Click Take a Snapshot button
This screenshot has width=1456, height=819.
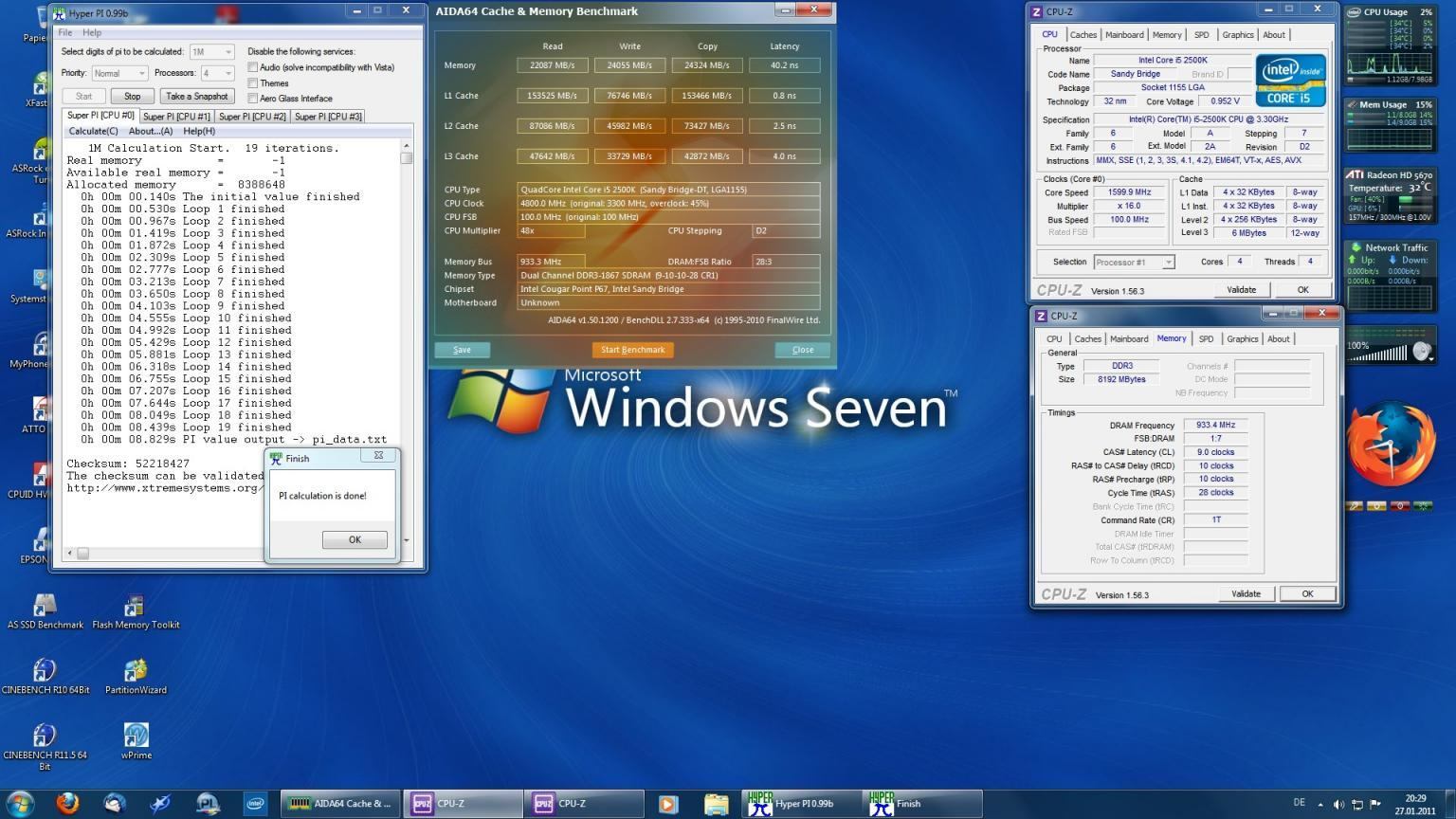(x=196, y=96)
